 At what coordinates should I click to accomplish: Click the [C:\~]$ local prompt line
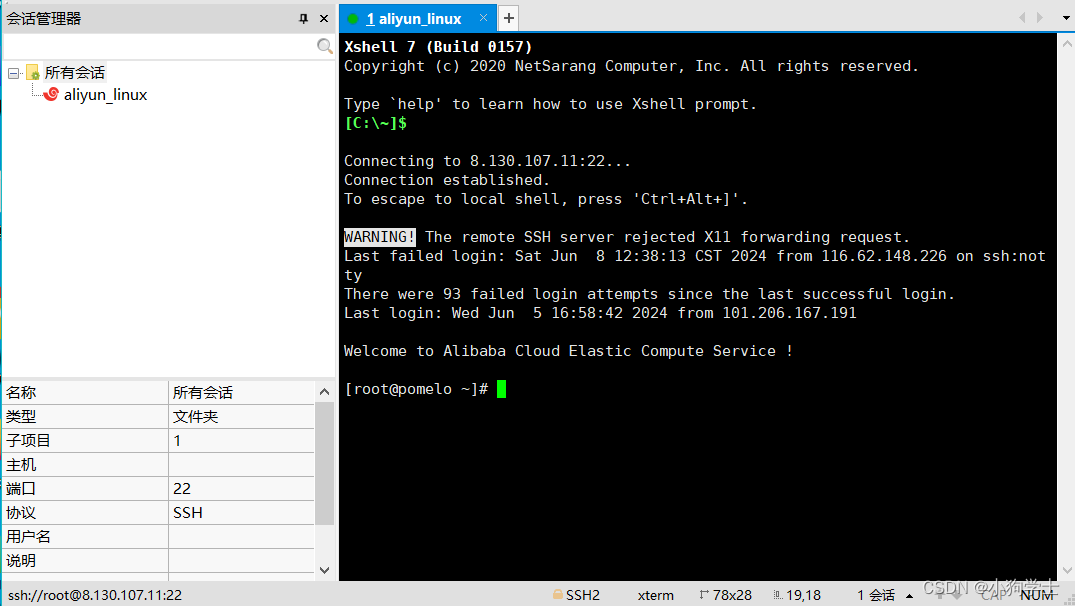(x=376, y=123)
